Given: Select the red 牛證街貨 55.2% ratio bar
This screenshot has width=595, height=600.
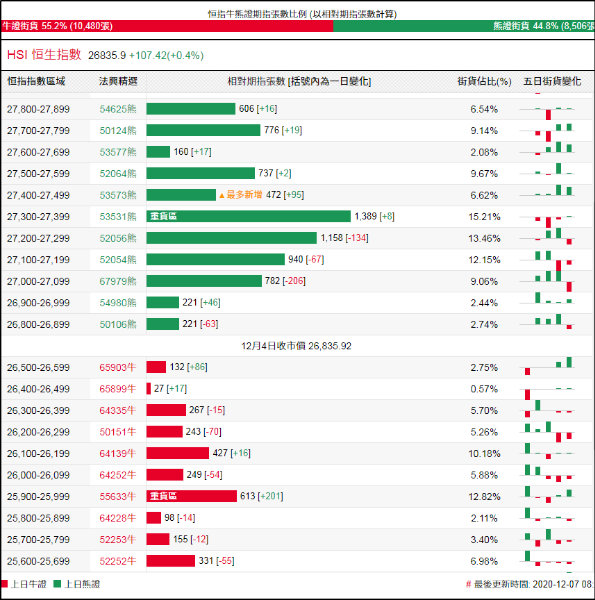Looking at the screenshot, I should coord(167,26).
